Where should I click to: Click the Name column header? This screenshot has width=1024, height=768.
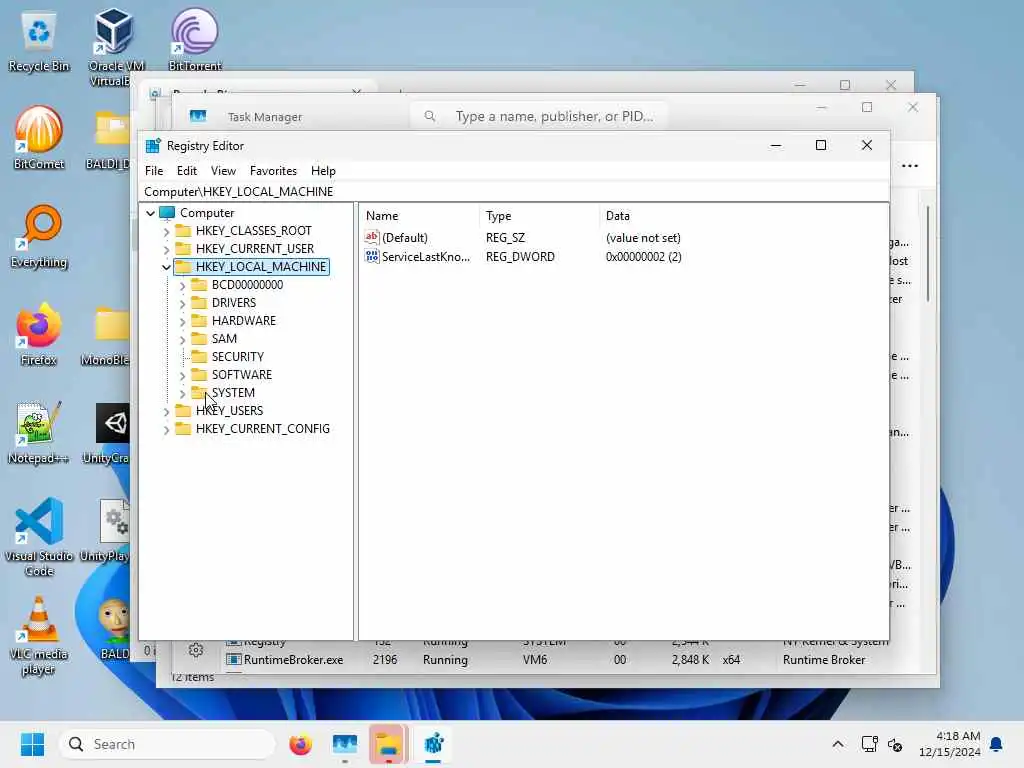[x=419, y=216]
